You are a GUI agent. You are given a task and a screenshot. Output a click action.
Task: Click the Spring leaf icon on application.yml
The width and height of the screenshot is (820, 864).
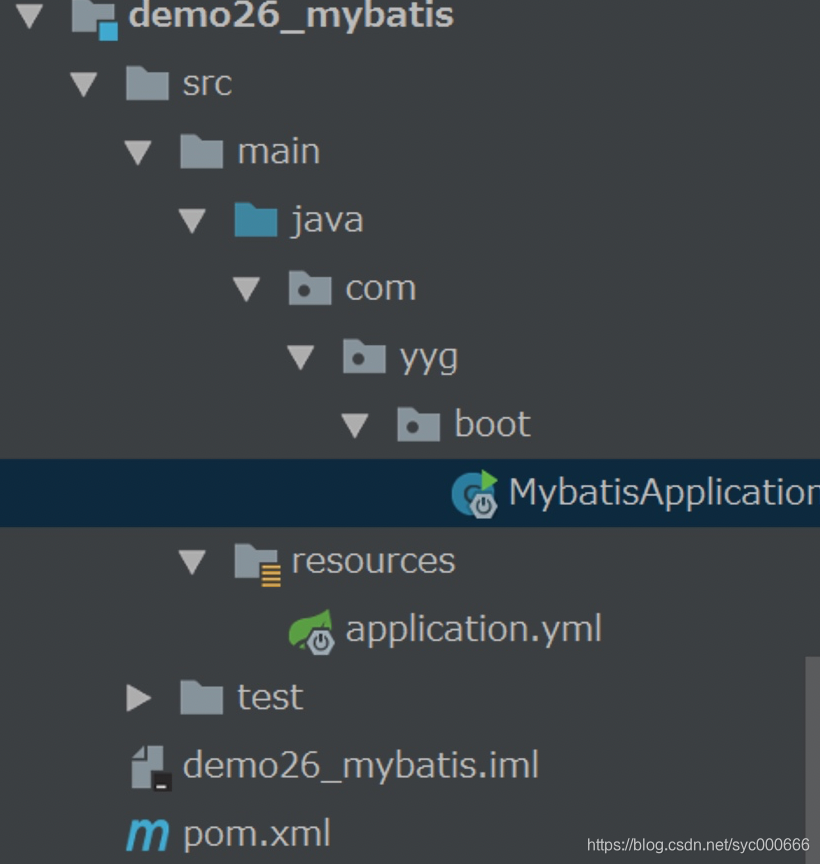(310, 629)
